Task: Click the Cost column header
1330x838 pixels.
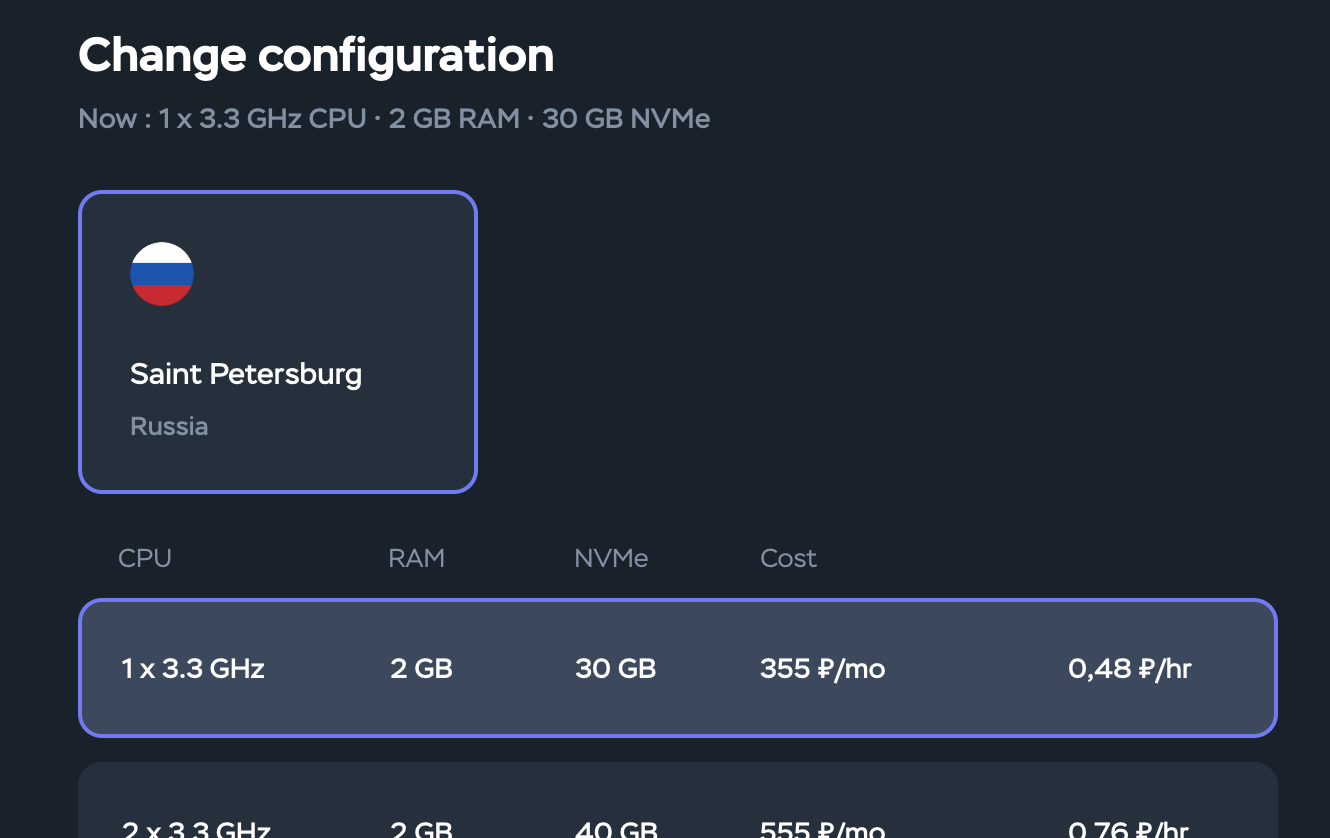Action: pyautogui.click(x=788, y=558)
